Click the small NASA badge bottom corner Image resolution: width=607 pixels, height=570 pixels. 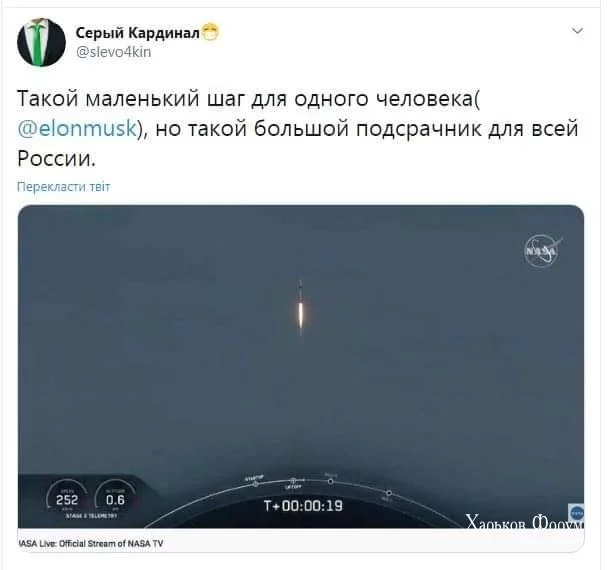point(576,513)
